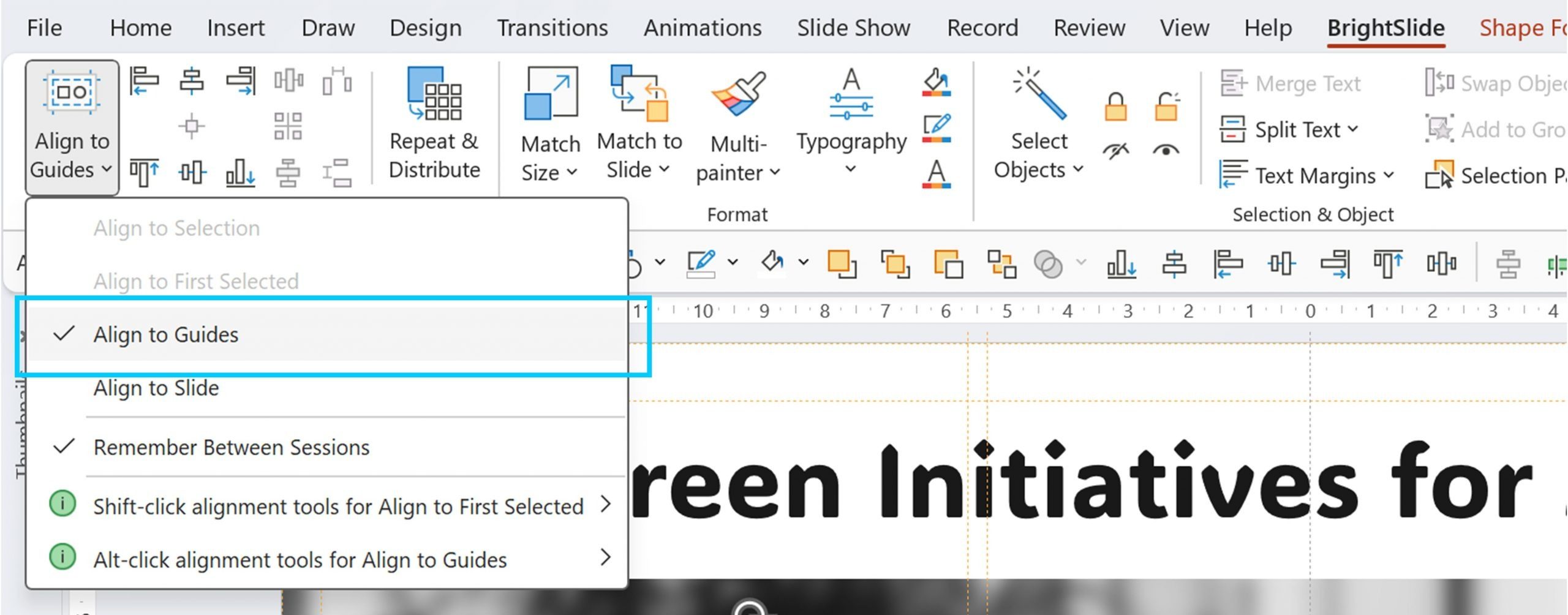Click the Lock object padlock icon
1568x615 pixels.
coord(1115,107)
